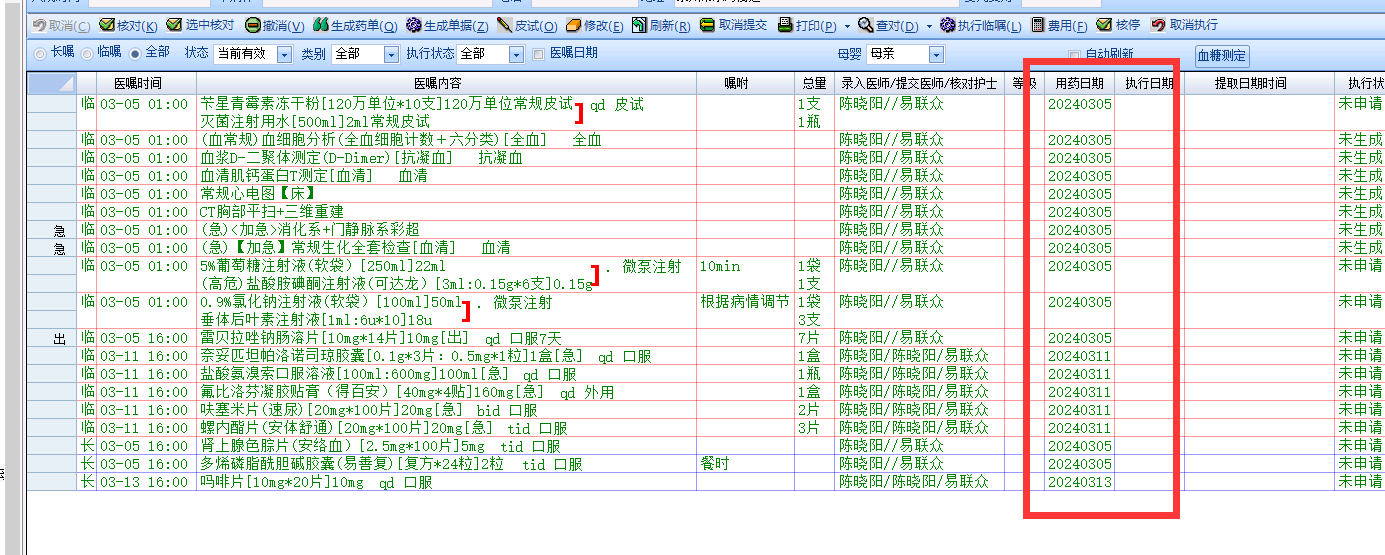This screenshot has width=1385, height=555.
Task: Select the 多烯磷脂酰胆碱胶囊 order row
Action: (x=705, y=464)
